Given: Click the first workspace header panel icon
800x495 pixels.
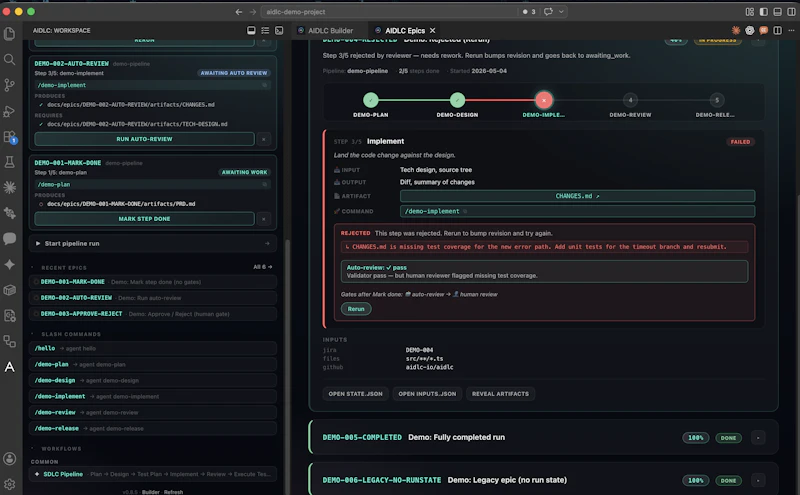Looking at the screenshot, I should [x=251, y=31].
